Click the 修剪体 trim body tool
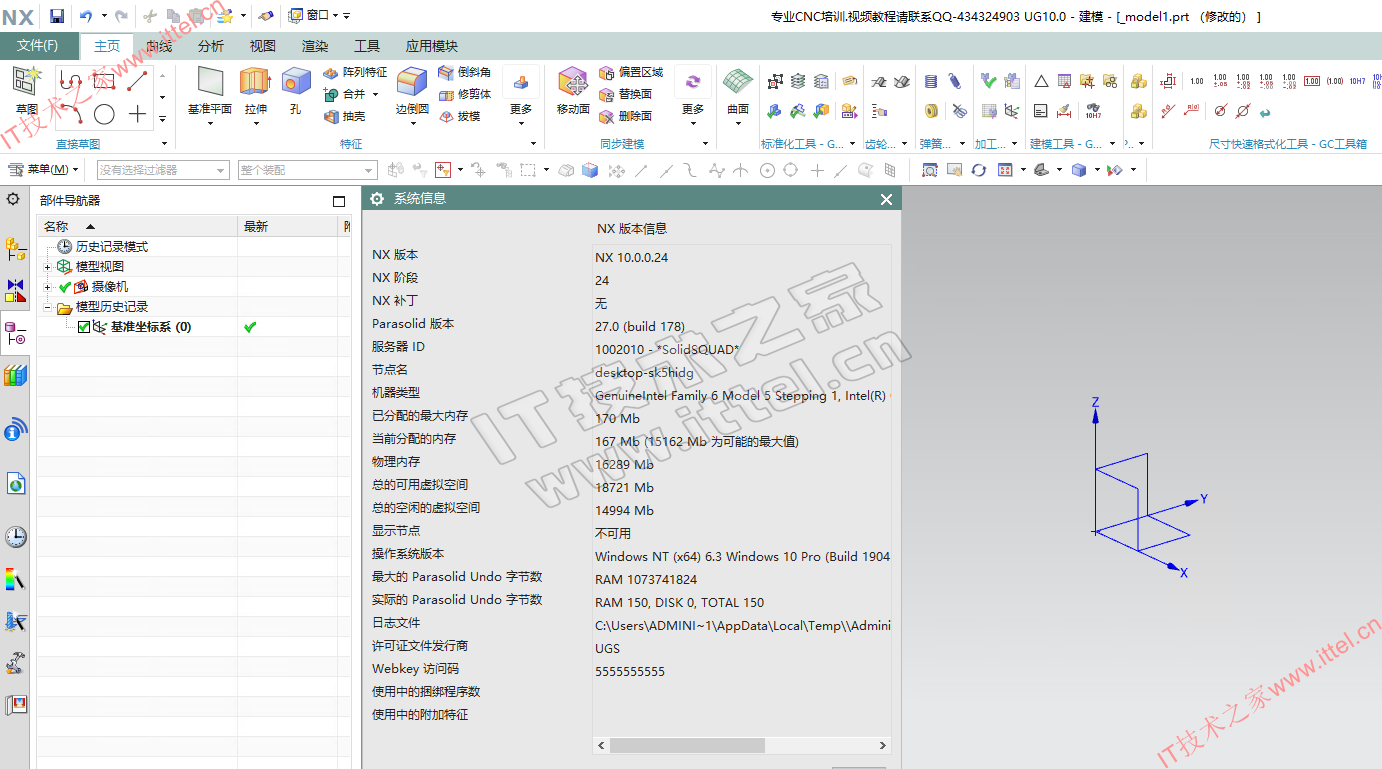 point(464,94)
